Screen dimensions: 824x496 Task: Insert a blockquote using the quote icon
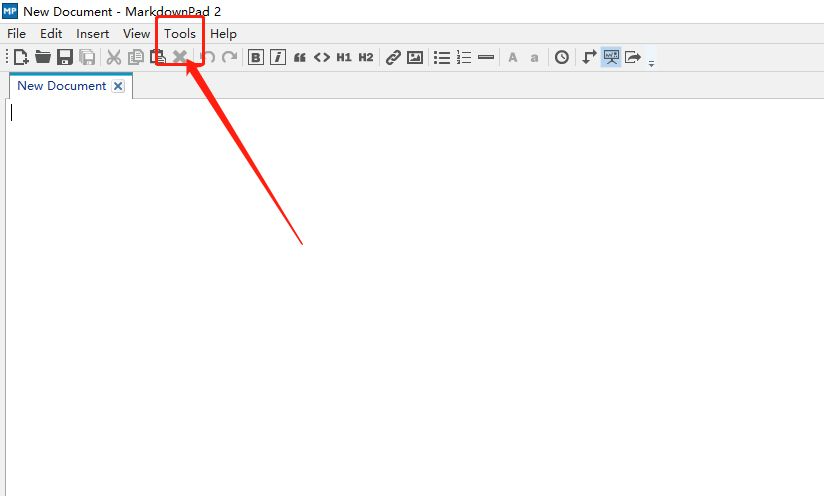coord(300,58)
